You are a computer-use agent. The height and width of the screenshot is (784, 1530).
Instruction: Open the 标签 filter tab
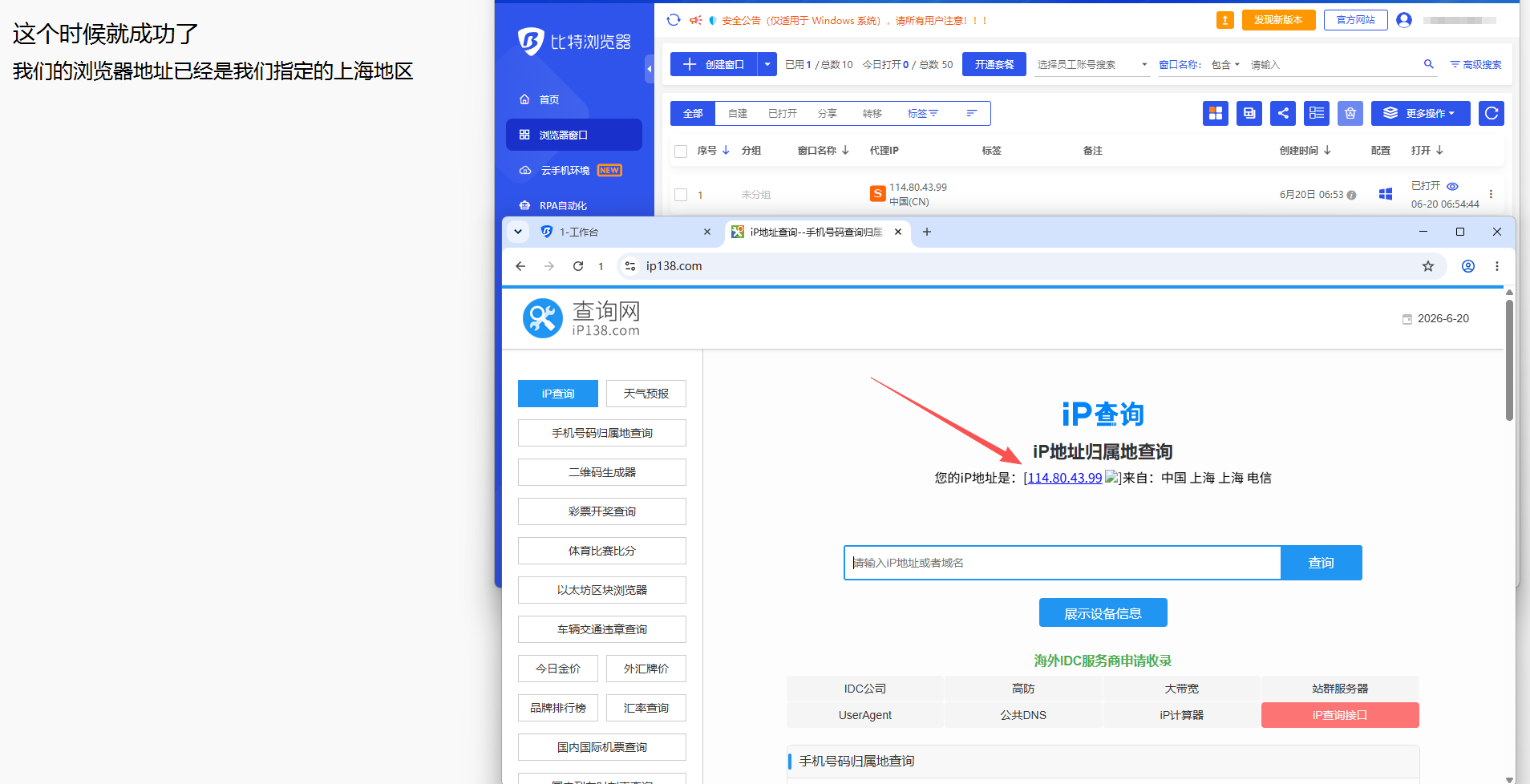922,113
